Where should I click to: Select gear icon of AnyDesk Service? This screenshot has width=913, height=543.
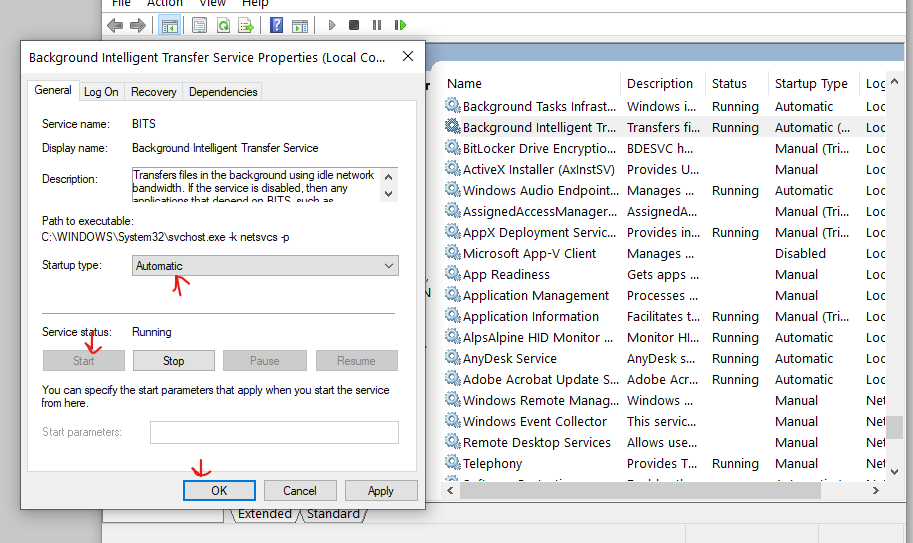[x=452, y=357]
